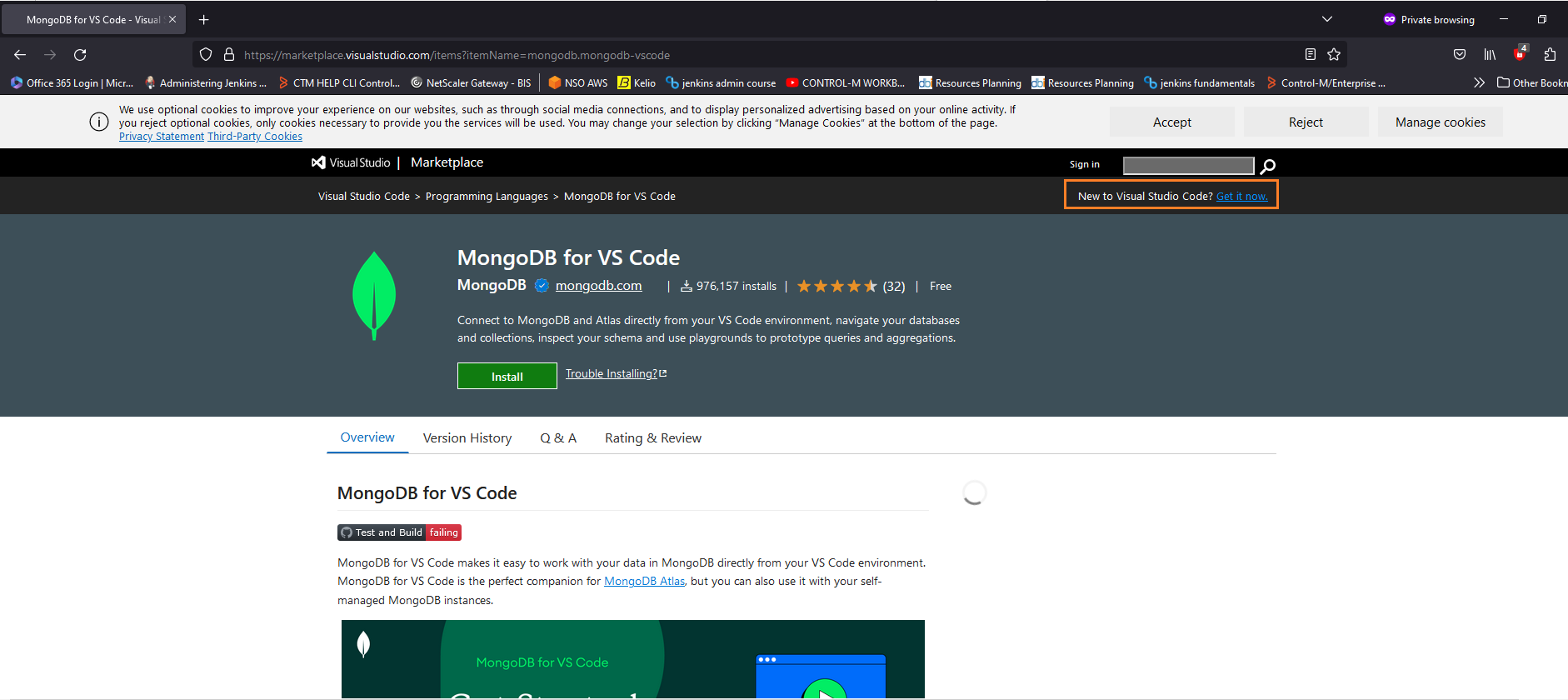Click the tracking protection shield icon
1568x700 pixels.
click(x=206, y=55)
